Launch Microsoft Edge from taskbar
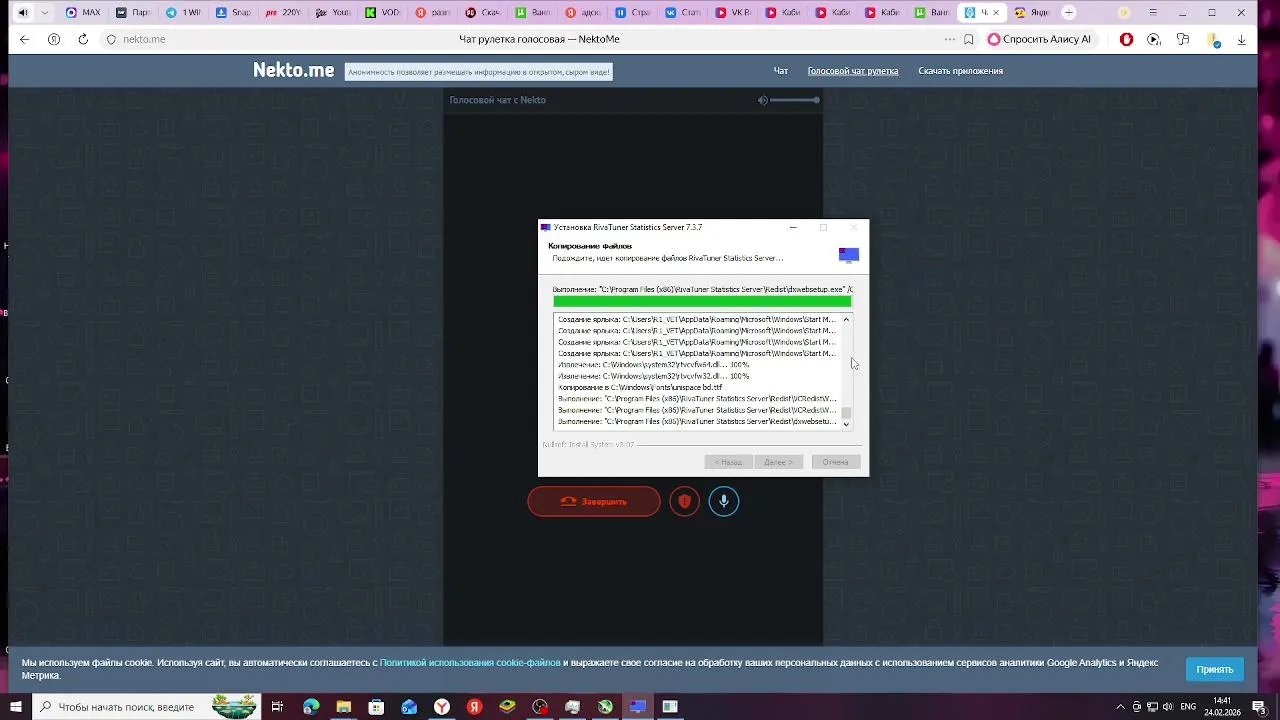 click(x=311, y=707)
